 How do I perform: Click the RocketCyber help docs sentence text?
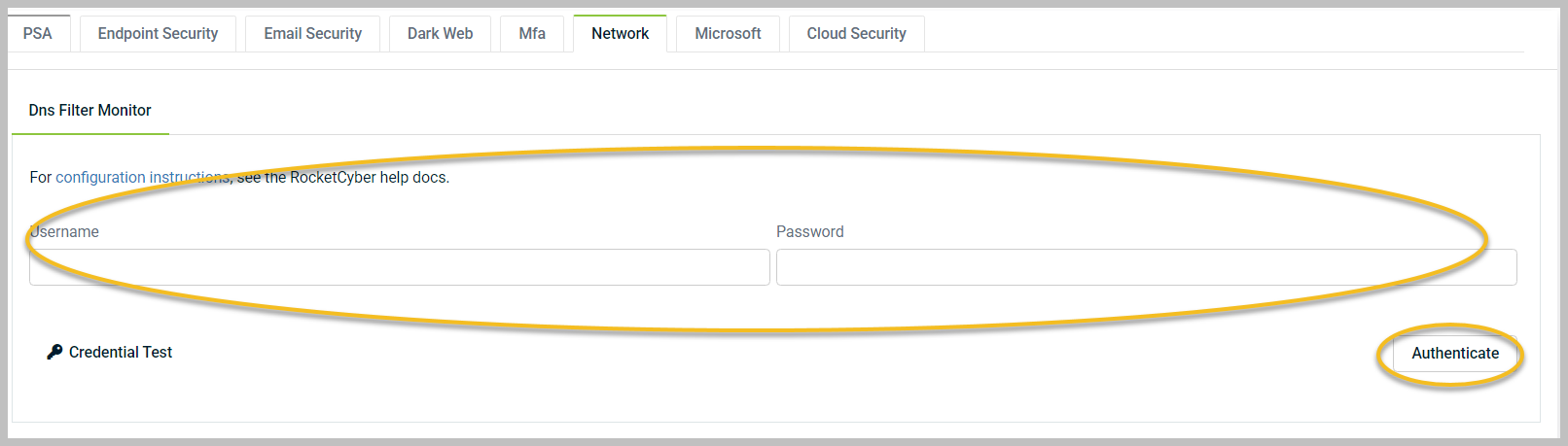coord(239,177)
